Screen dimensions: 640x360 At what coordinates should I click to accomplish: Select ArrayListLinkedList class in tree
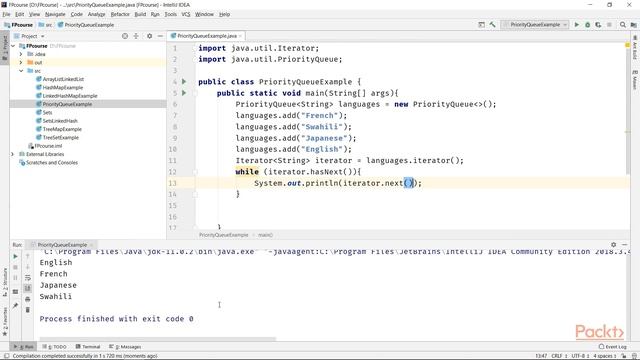pos(60,79)
